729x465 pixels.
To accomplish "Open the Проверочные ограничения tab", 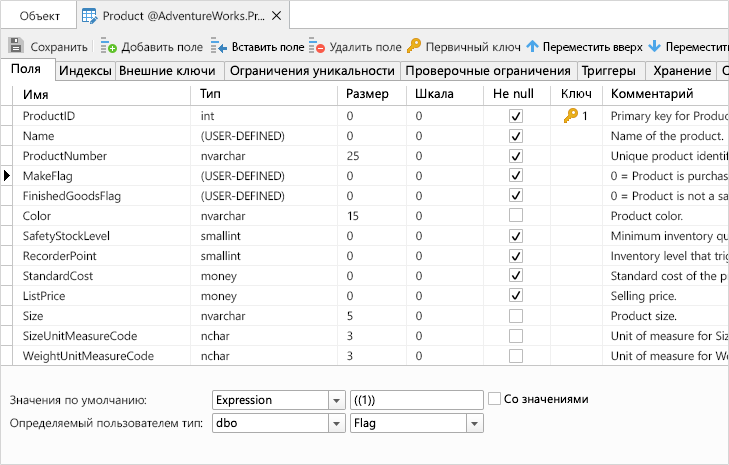I will pos(488,71).
